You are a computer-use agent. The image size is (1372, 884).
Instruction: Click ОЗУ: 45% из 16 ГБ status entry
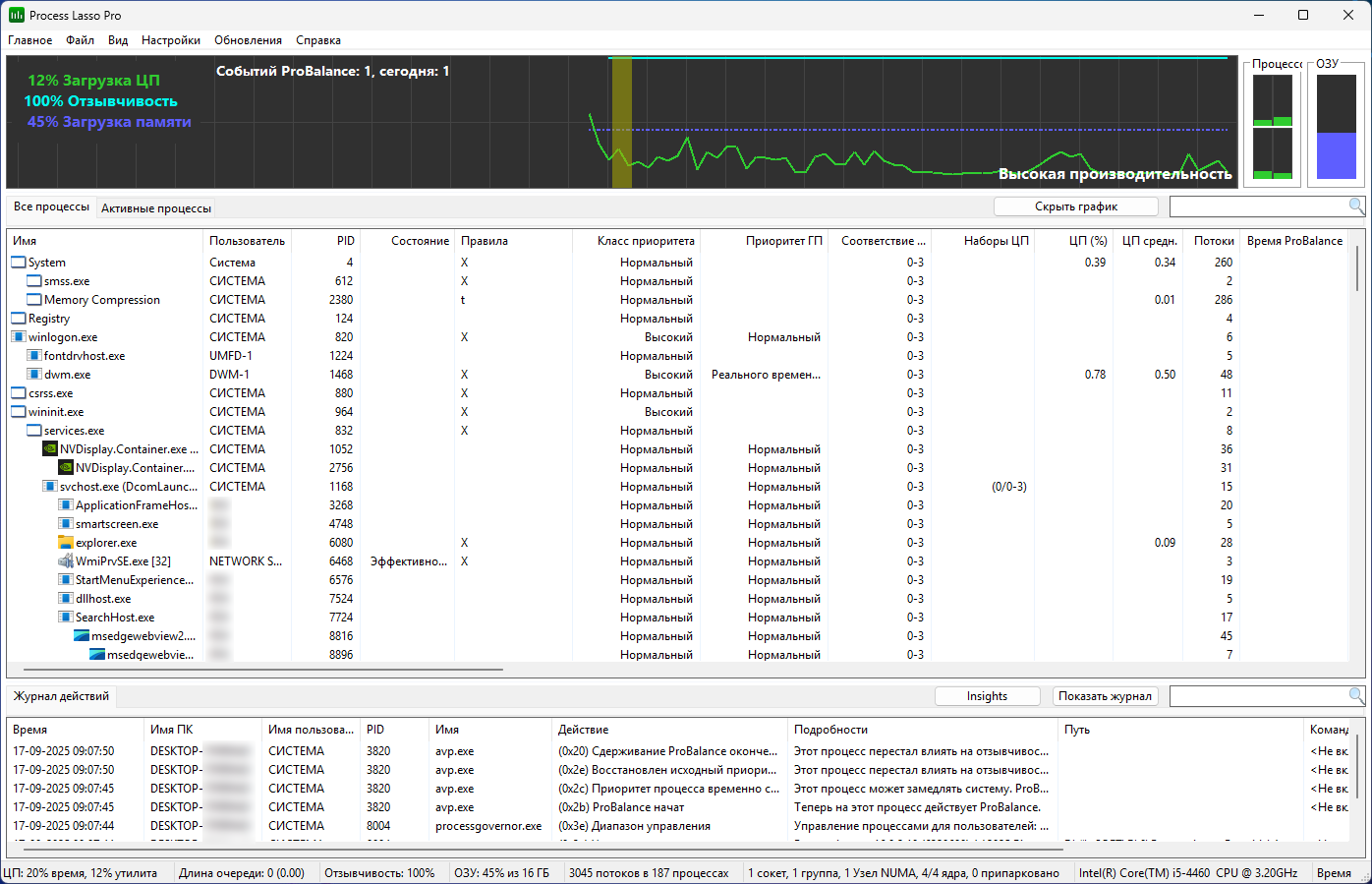[x=501, y=873]
